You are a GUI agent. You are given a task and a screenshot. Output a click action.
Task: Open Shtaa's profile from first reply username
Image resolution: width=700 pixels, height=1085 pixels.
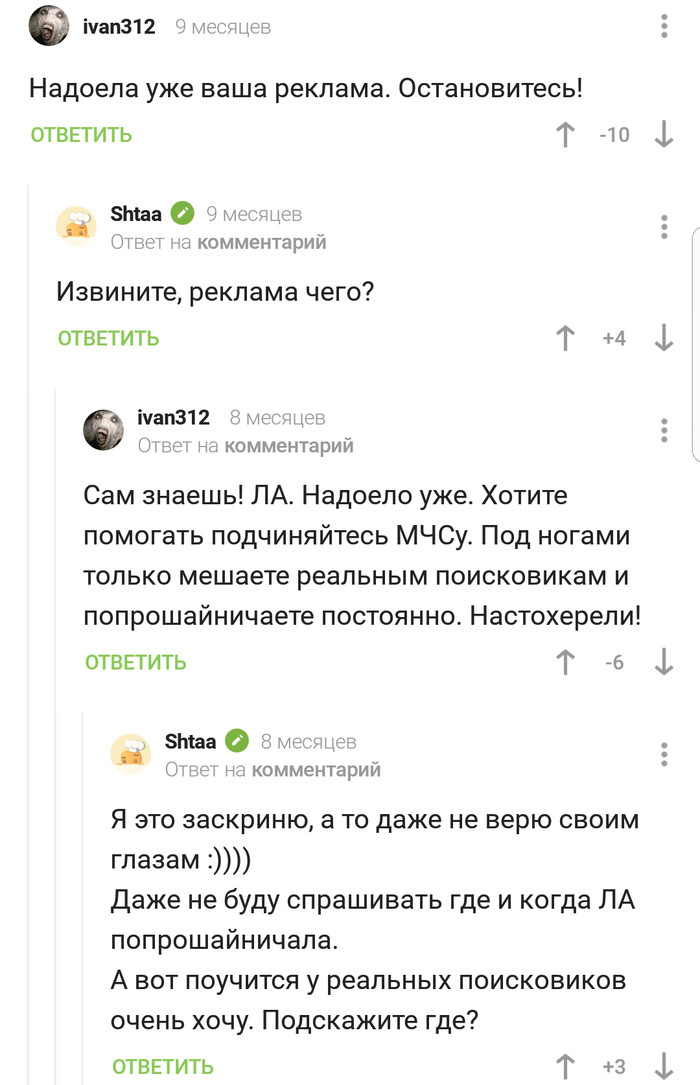[x=135, y=214]
